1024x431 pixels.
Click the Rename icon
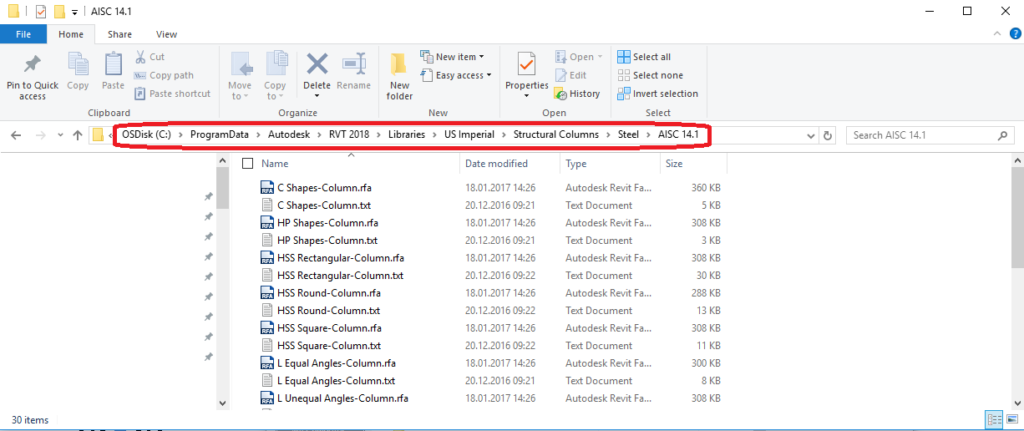[x=353, y=65]
